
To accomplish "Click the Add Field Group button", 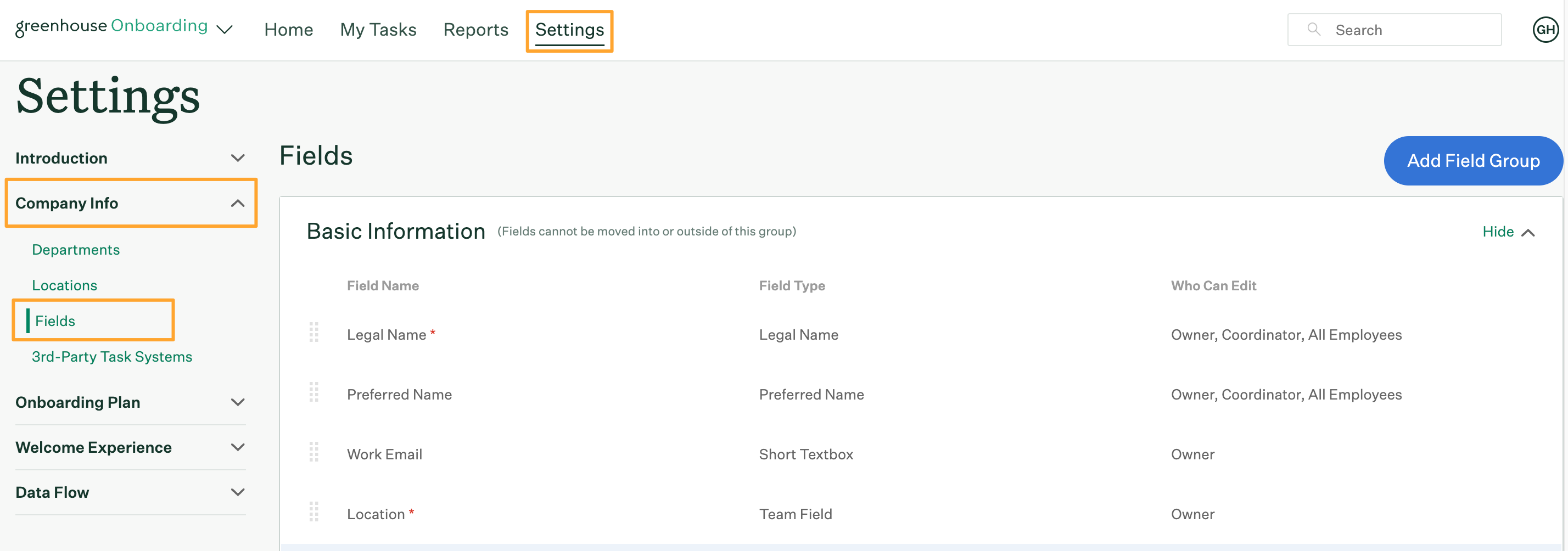I will (1472, 161).
